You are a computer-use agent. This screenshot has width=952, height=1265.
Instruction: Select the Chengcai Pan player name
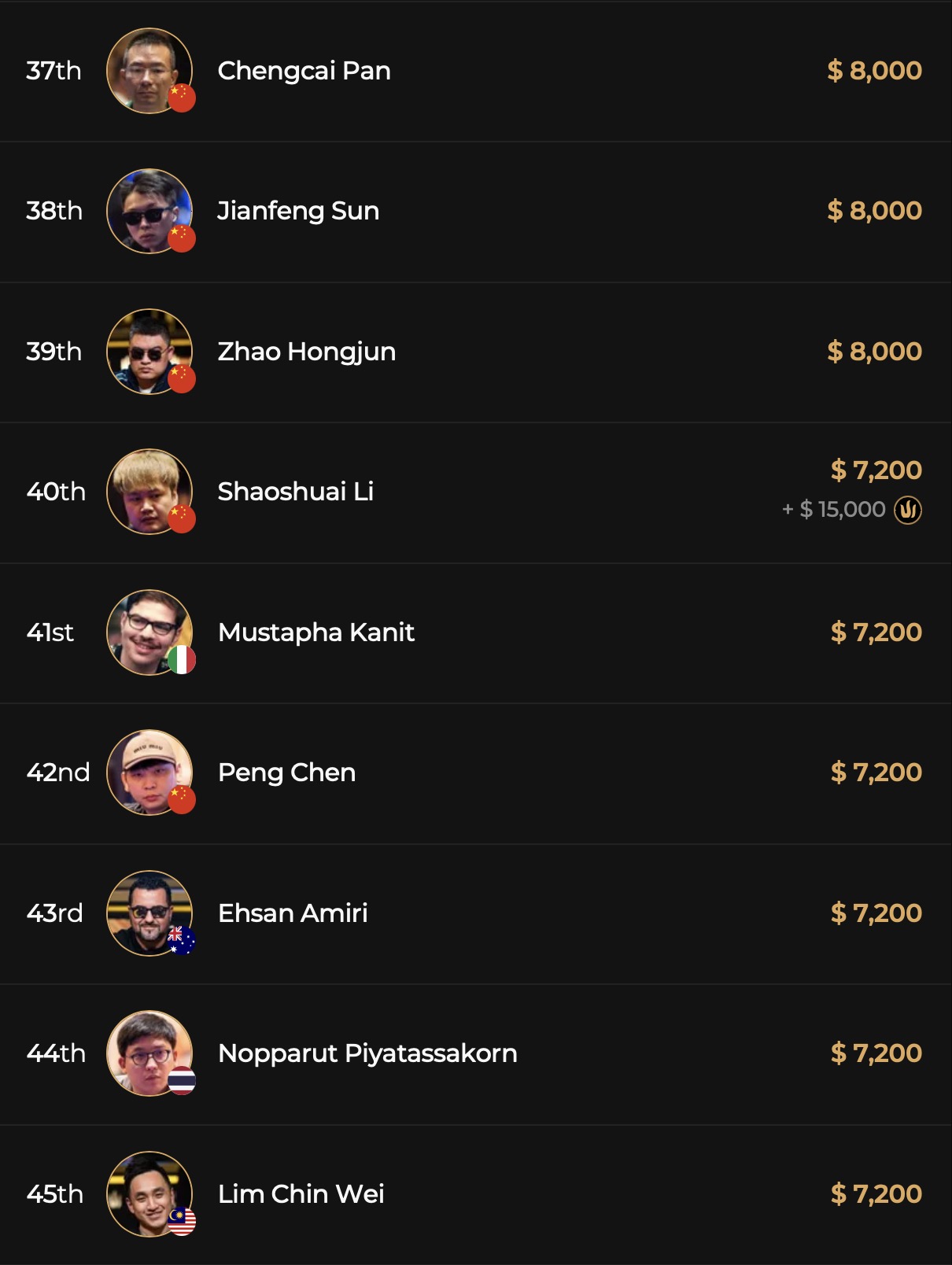pos(304,71)
